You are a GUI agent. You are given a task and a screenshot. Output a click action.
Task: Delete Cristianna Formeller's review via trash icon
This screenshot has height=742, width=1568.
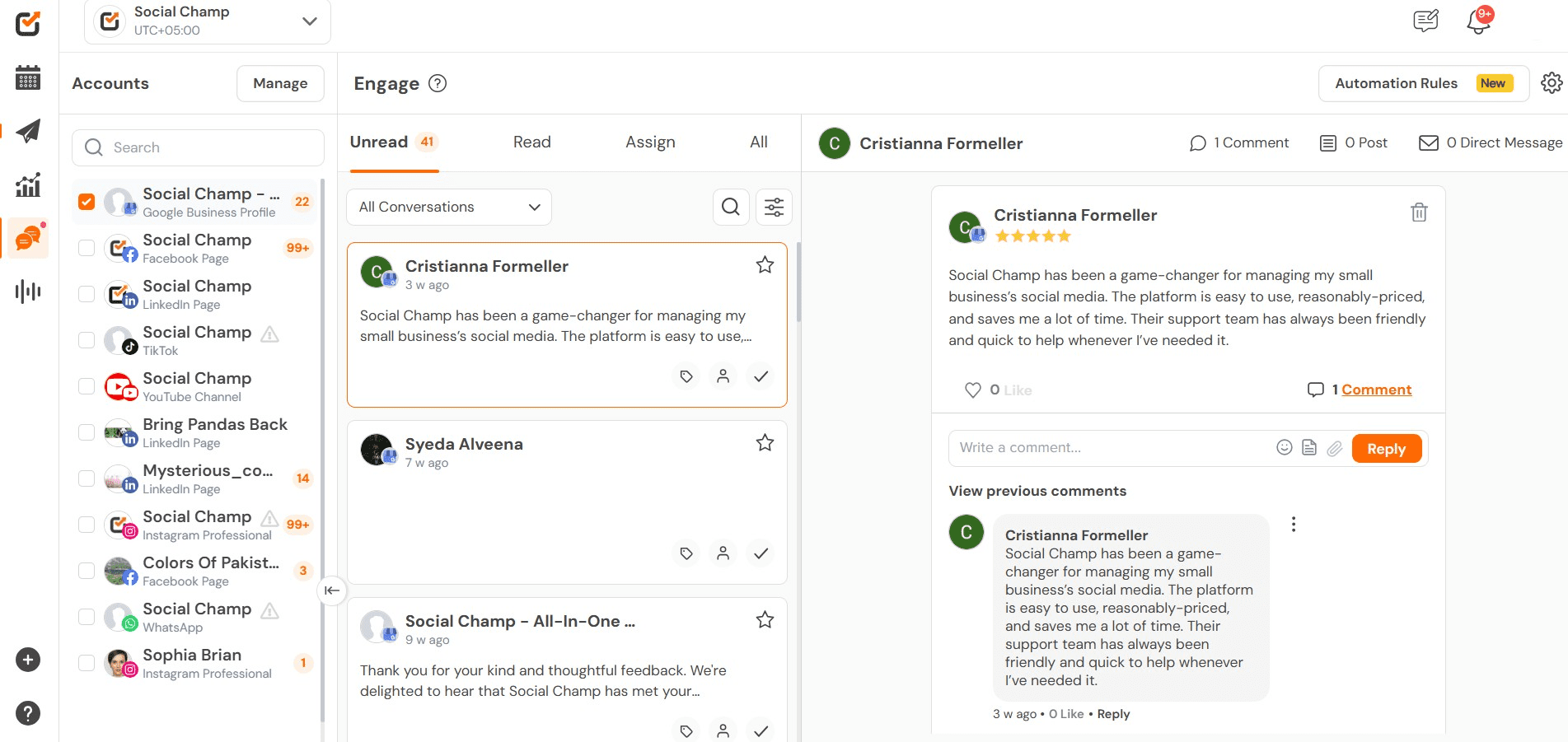pos(1418,212)
